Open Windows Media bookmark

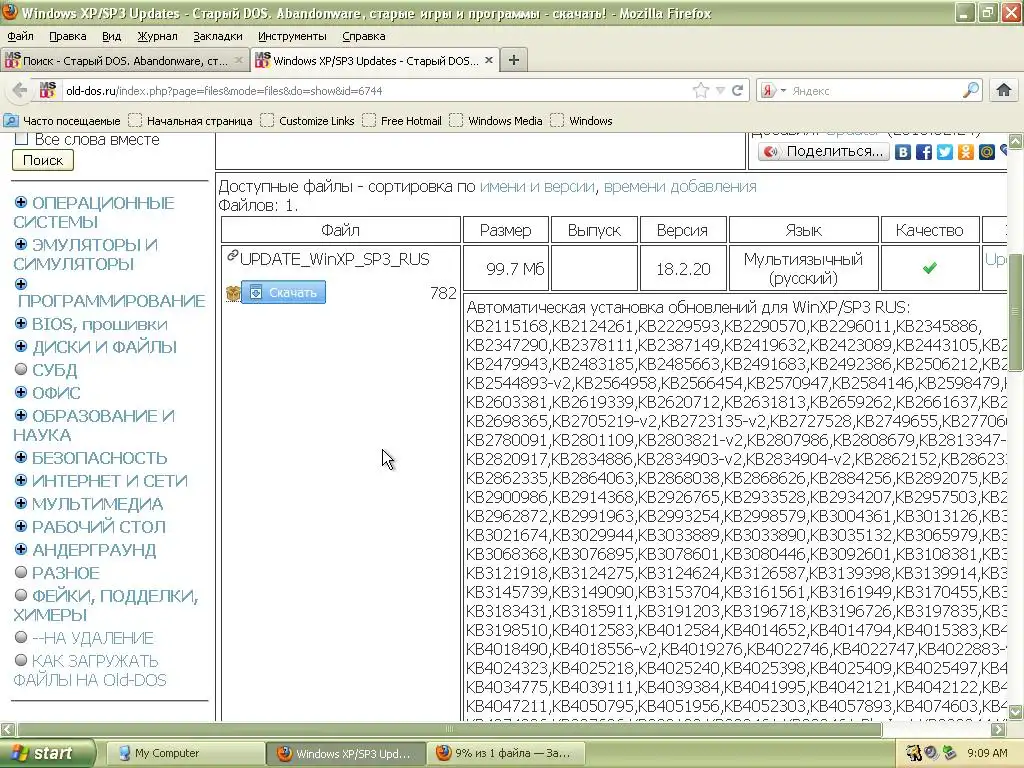coord(496,121)
